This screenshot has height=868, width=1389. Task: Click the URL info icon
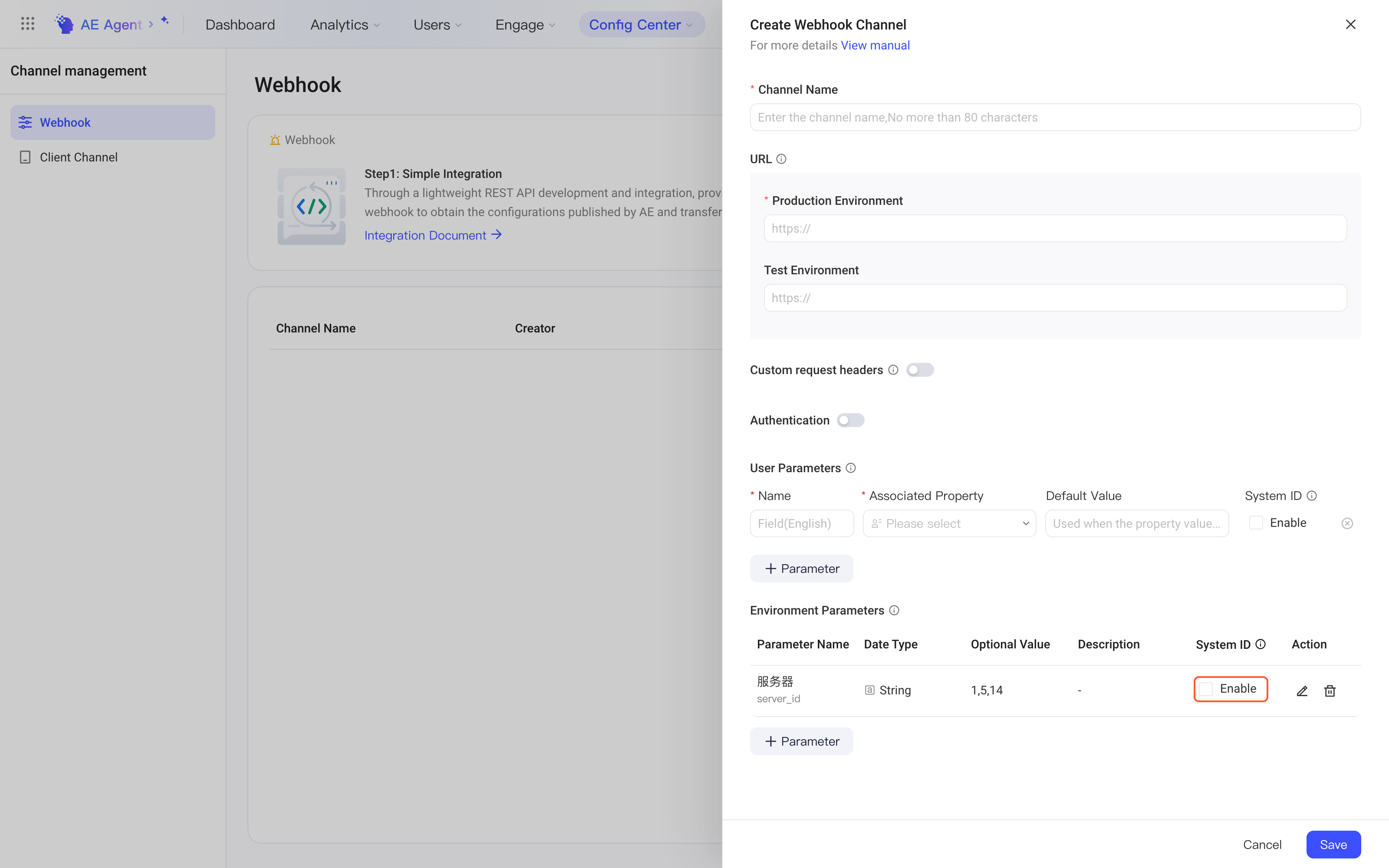pos(781,159)
